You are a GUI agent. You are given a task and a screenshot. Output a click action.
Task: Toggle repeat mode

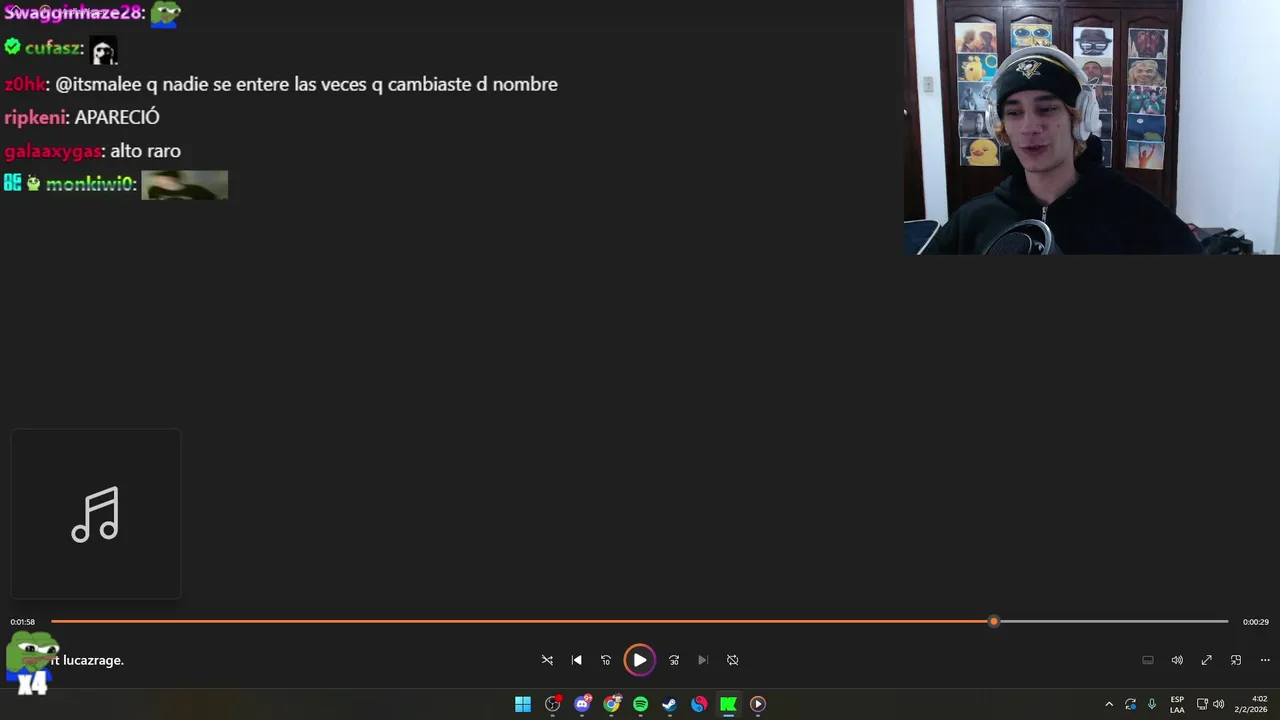tap(732, 660)
